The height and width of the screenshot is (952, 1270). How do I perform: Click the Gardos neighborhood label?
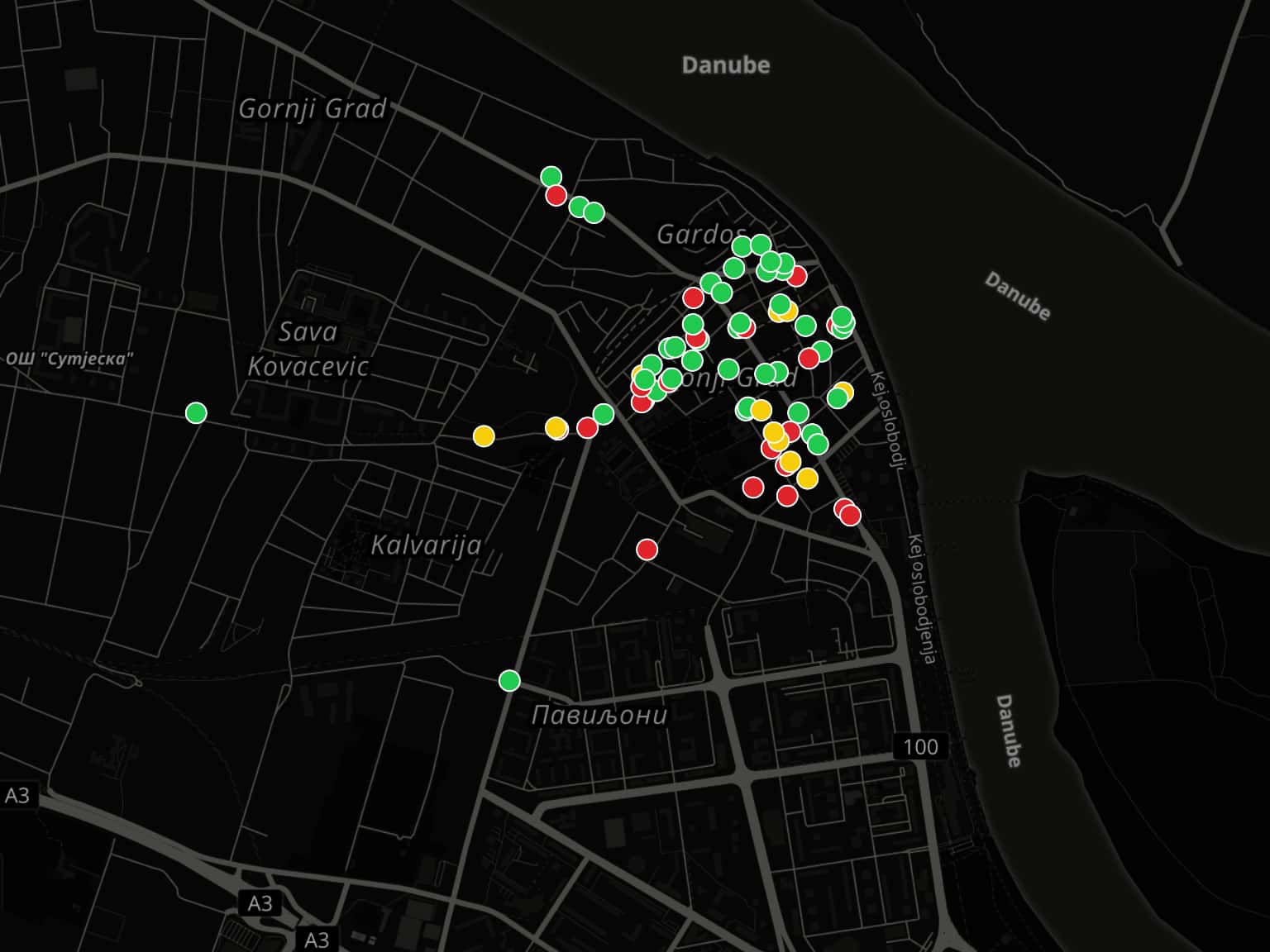pyautogui.click(x=700, y=236)
